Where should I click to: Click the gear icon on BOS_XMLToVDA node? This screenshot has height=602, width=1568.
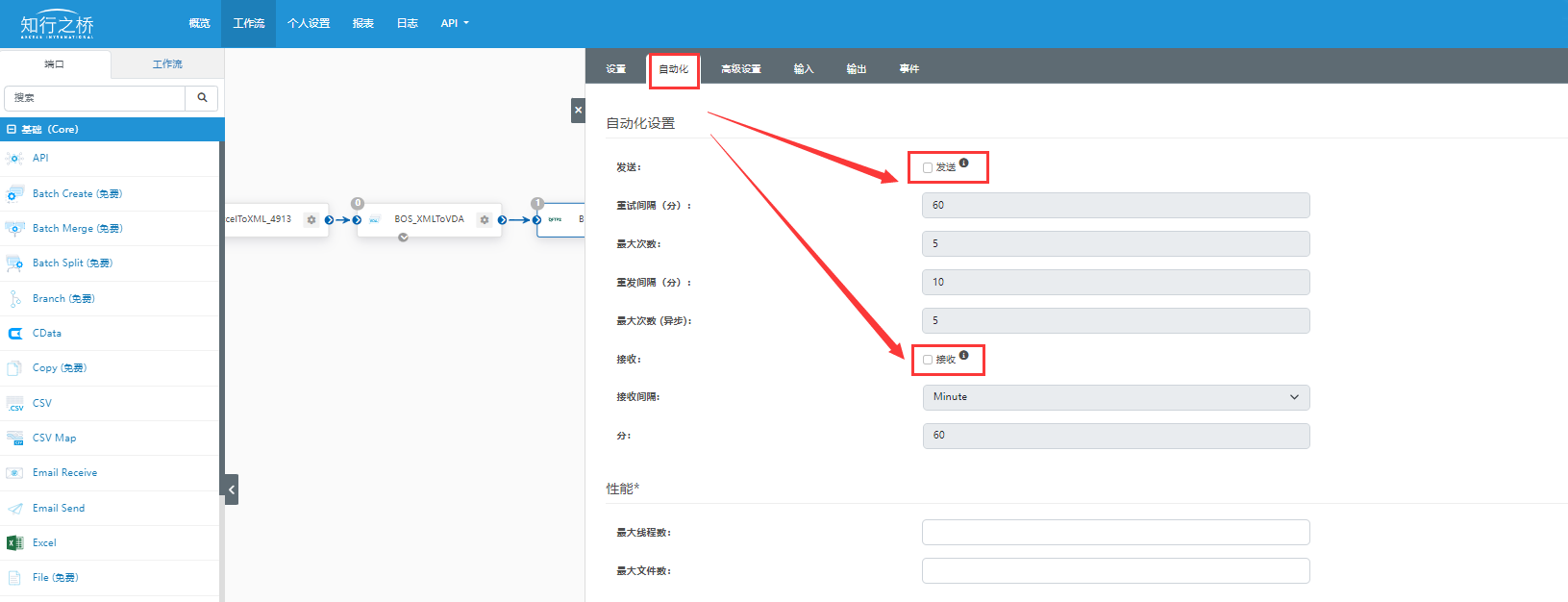(485, 220)
